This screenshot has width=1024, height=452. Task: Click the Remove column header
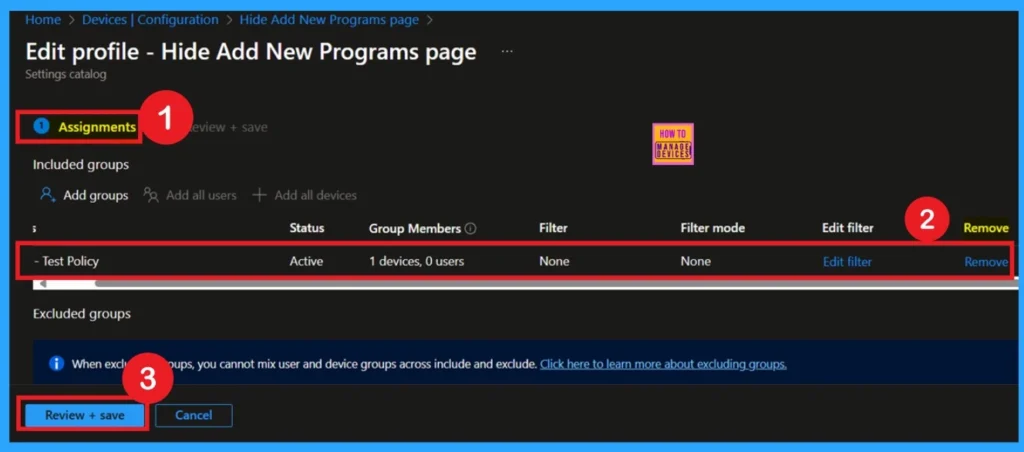click(986, 228)
